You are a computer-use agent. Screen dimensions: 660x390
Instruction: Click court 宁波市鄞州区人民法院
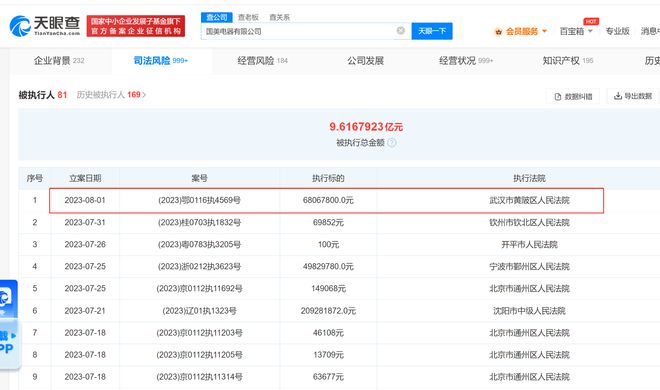point(529,266)
